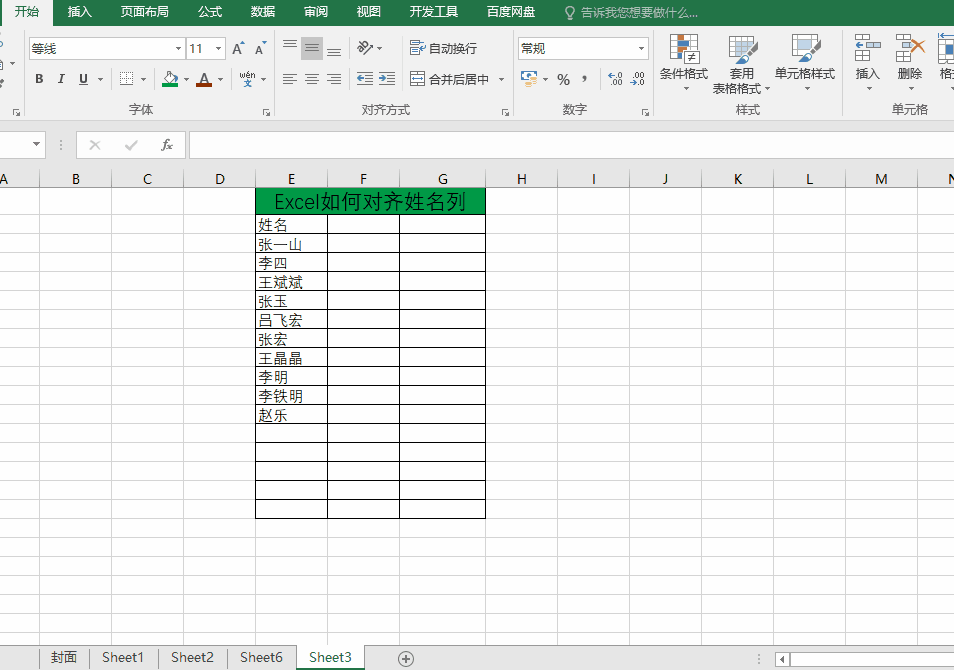
Task: Open borders dropdown arrow
Action: 144,79
